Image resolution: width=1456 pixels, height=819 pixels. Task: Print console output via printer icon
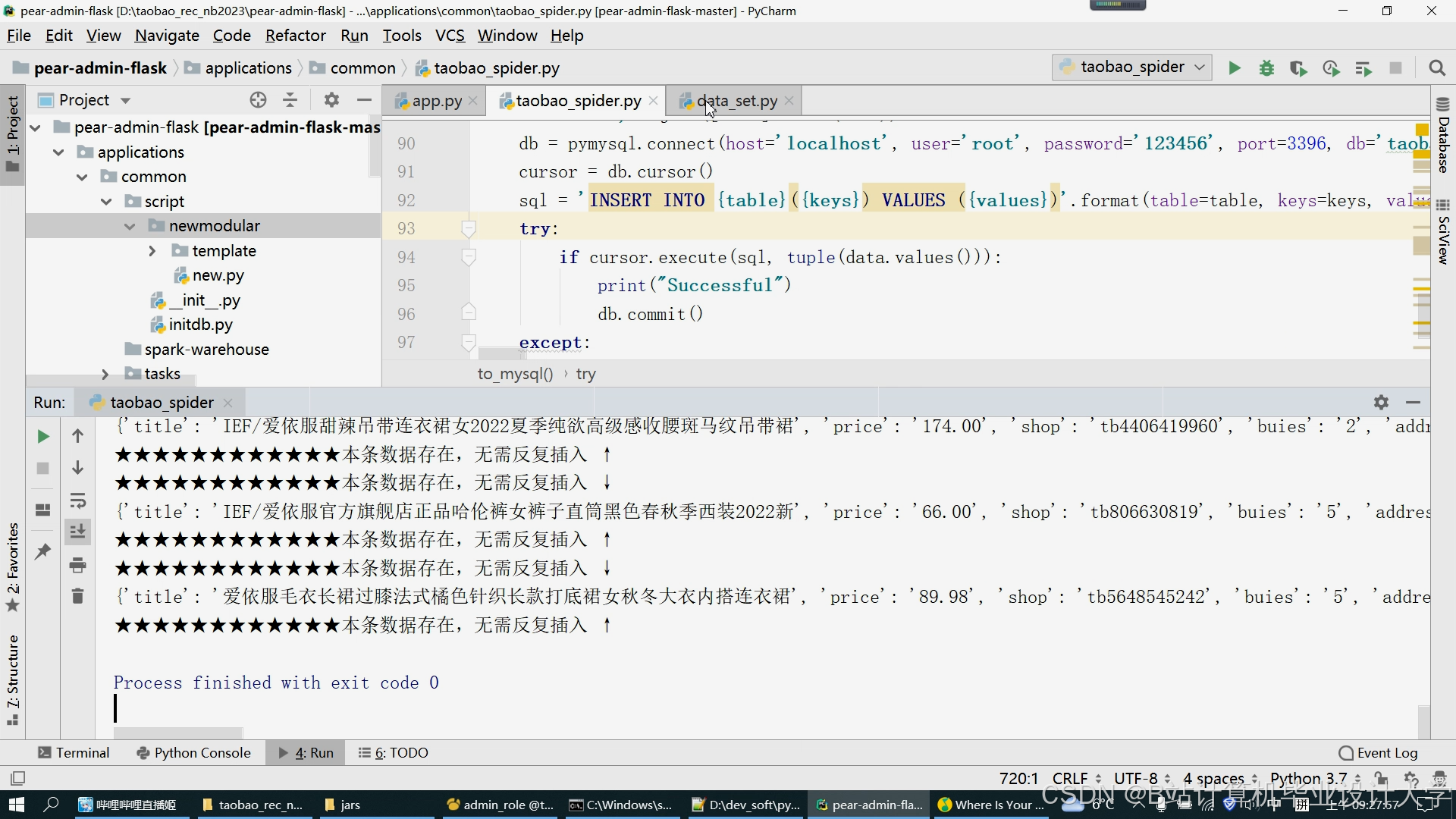point(77,565)
